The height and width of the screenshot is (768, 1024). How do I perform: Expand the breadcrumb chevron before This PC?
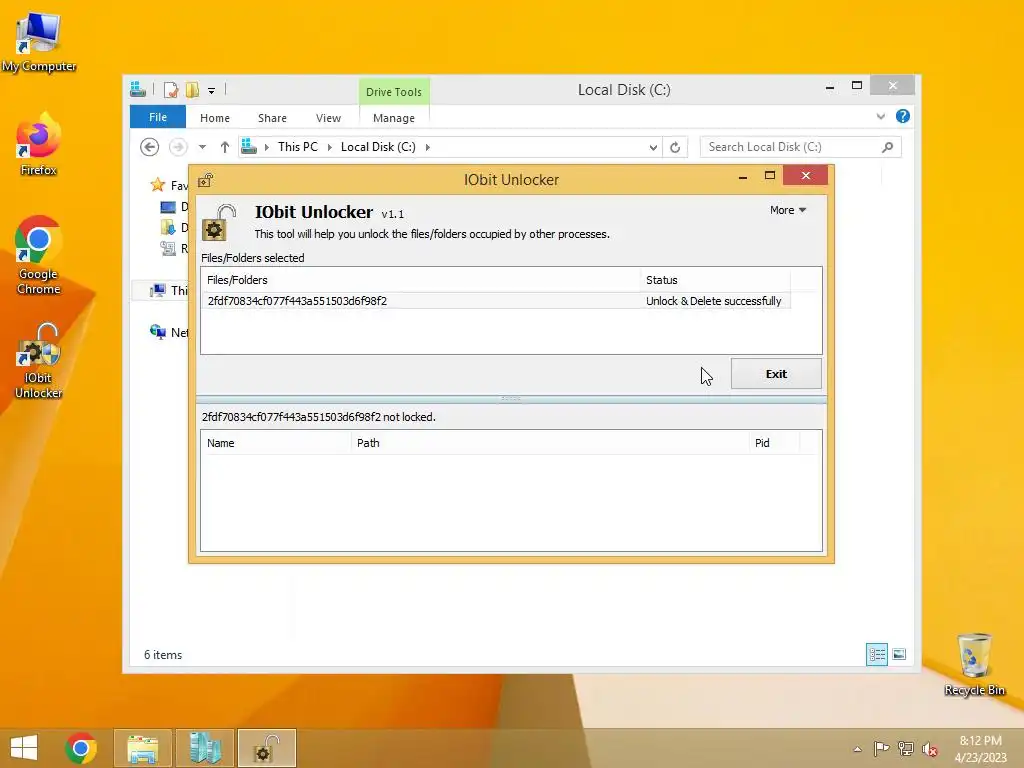[266, 147]
